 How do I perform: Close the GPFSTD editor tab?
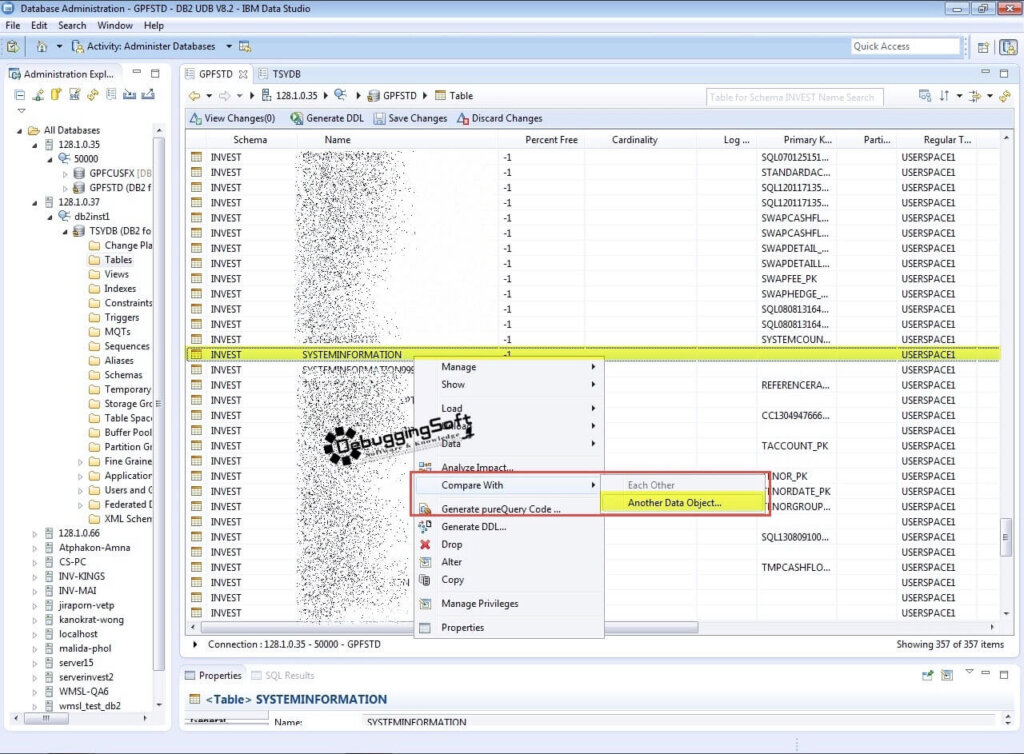(x=243, y=74)
